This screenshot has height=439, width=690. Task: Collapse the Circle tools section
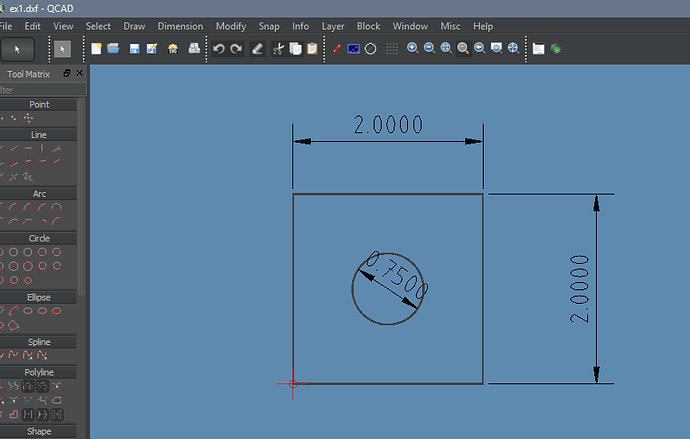(x=38, y=238)
